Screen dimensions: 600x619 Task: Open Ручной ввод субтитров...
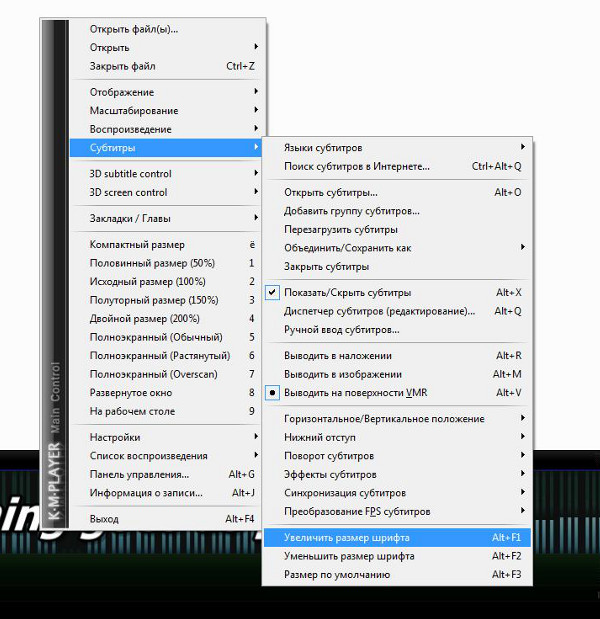point(397,330)
